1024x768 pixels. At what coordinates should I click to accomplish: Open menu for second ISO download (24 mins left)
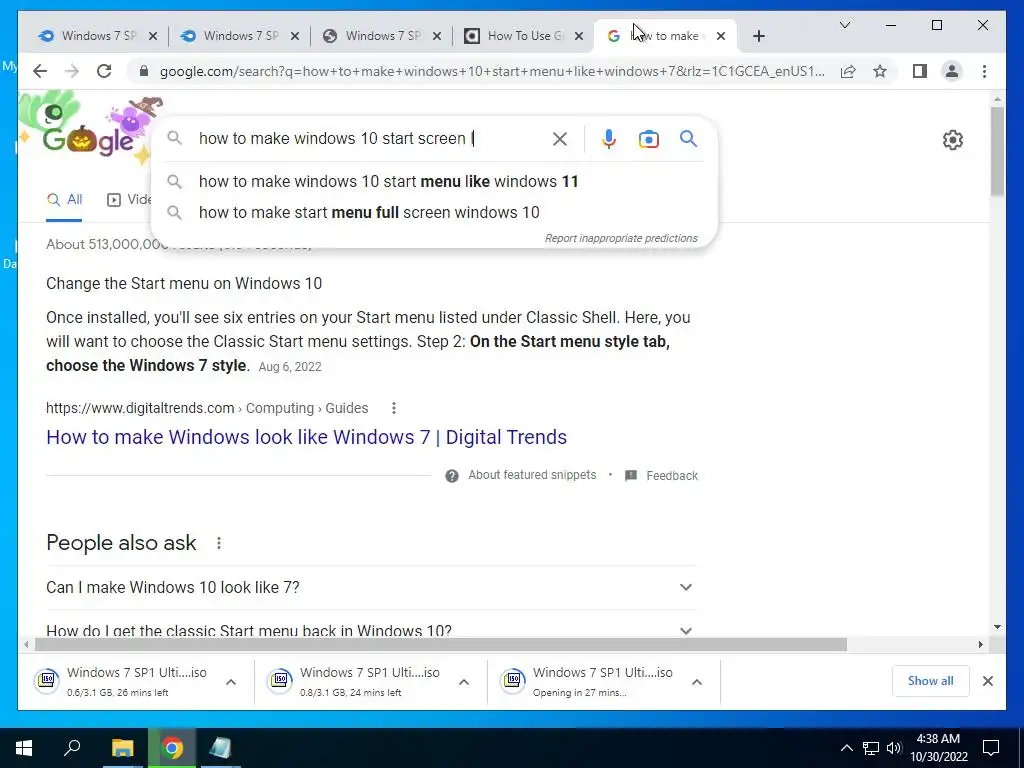point(464,682)
